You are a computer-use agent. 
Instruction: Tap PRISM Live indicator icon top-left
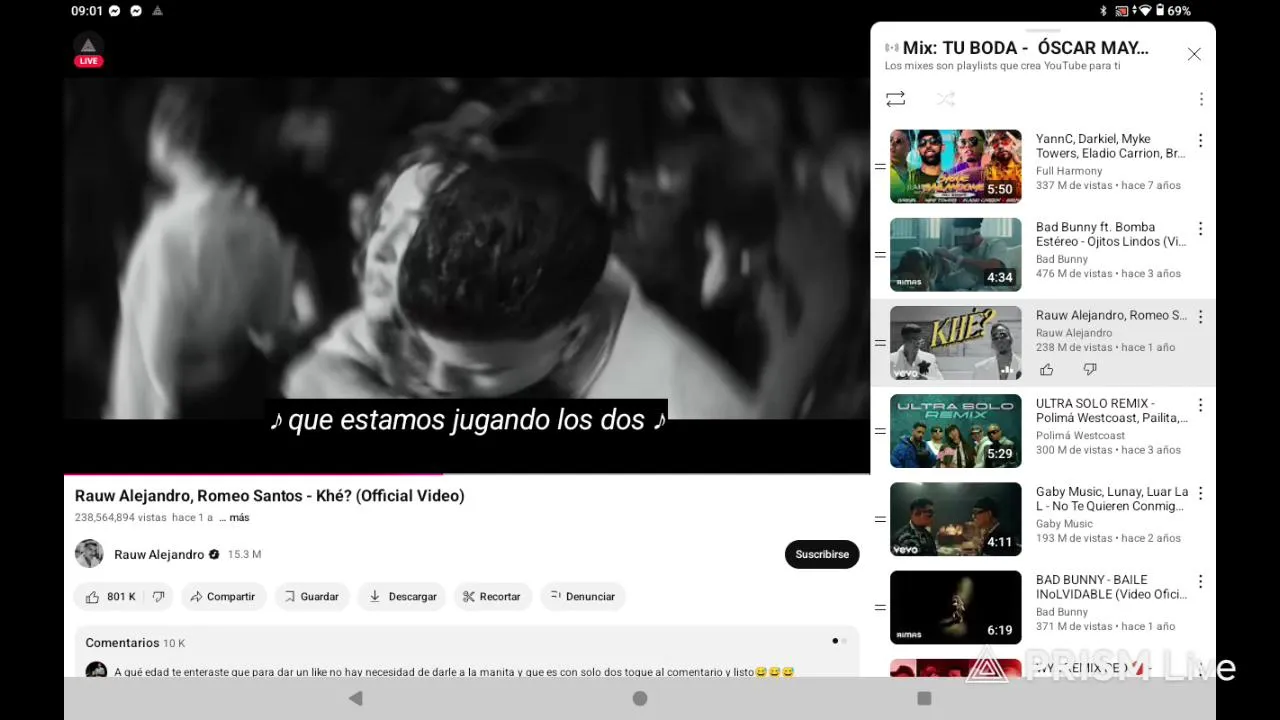click(x=88, y=49)
